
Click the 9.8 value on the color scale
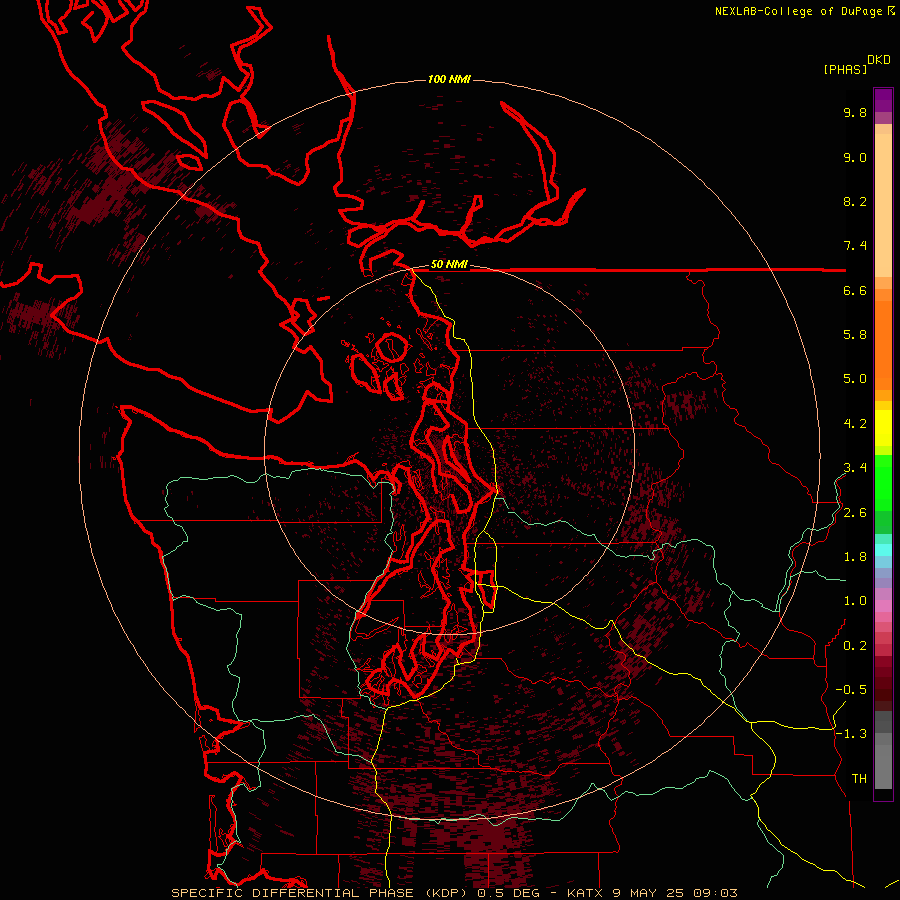[855, 113]
